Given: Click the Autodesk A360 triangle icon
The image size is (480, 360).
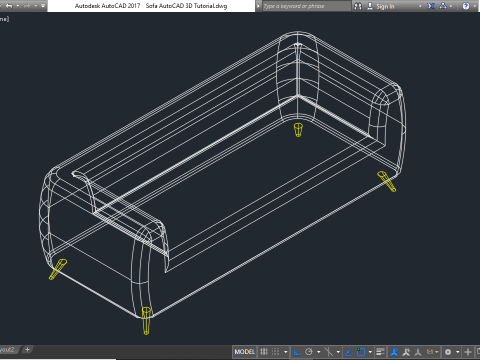Looking at the screenshot, I should click(x=443, y=6).
